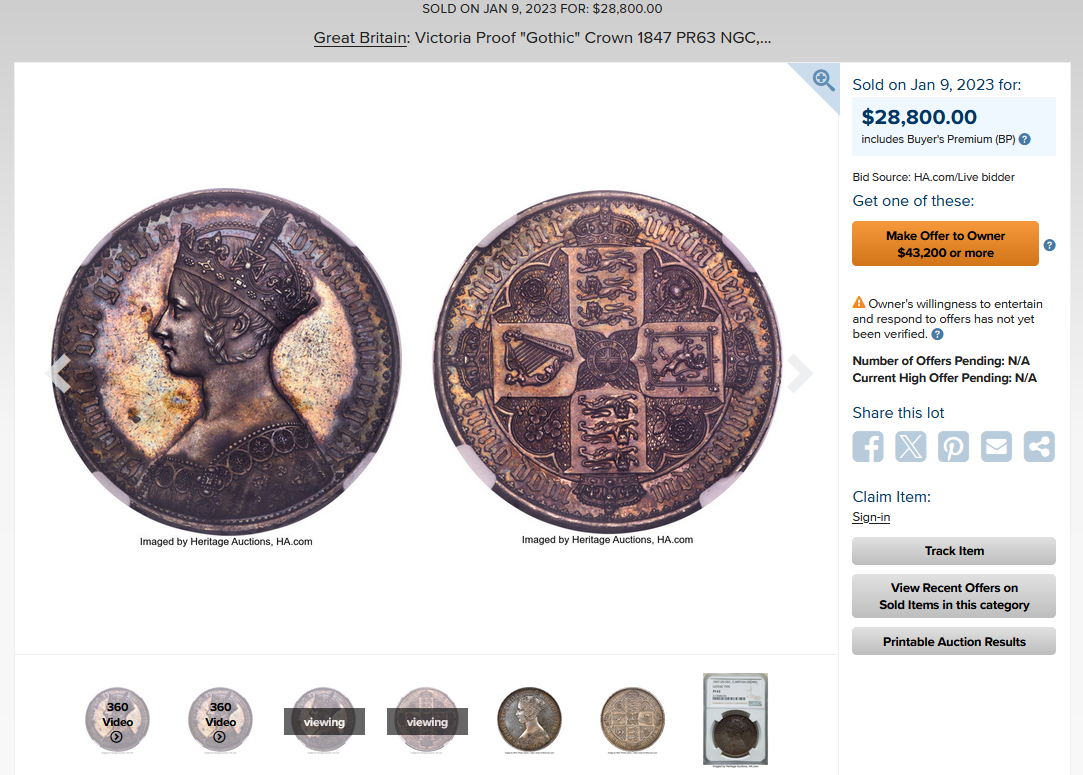1083x775 pixels.
Task: Open the generic share icon
Action: pyautogui.click(x=1039, y=446)
